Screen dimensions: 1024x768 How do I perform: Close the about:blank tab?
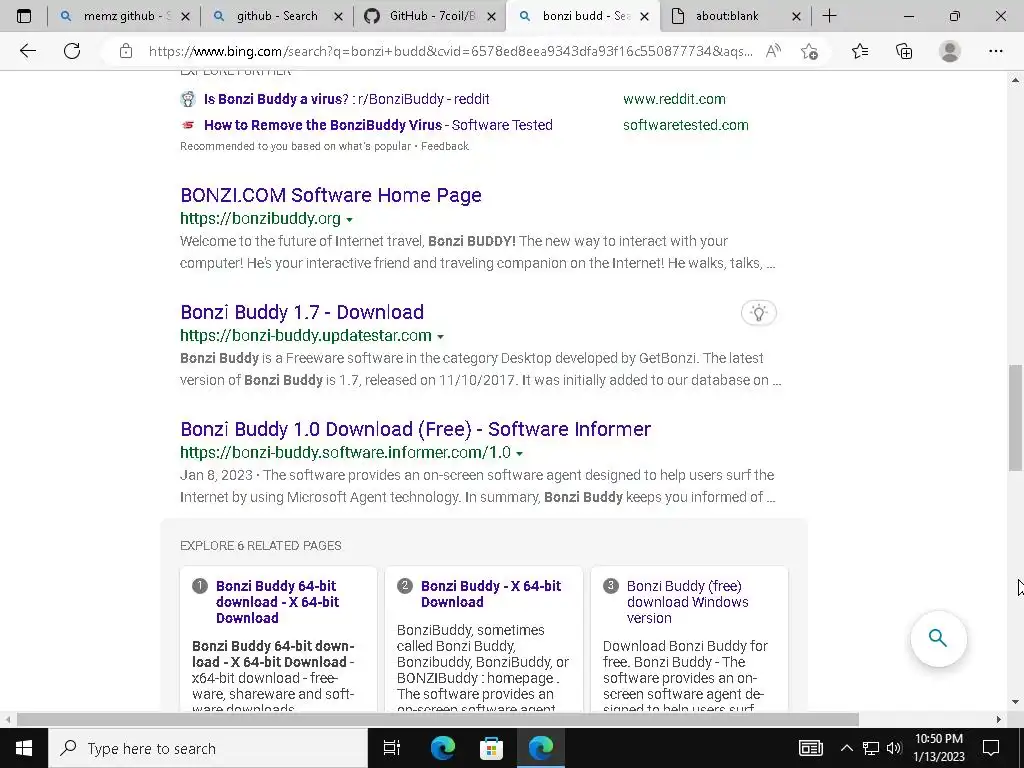[796, 16]
